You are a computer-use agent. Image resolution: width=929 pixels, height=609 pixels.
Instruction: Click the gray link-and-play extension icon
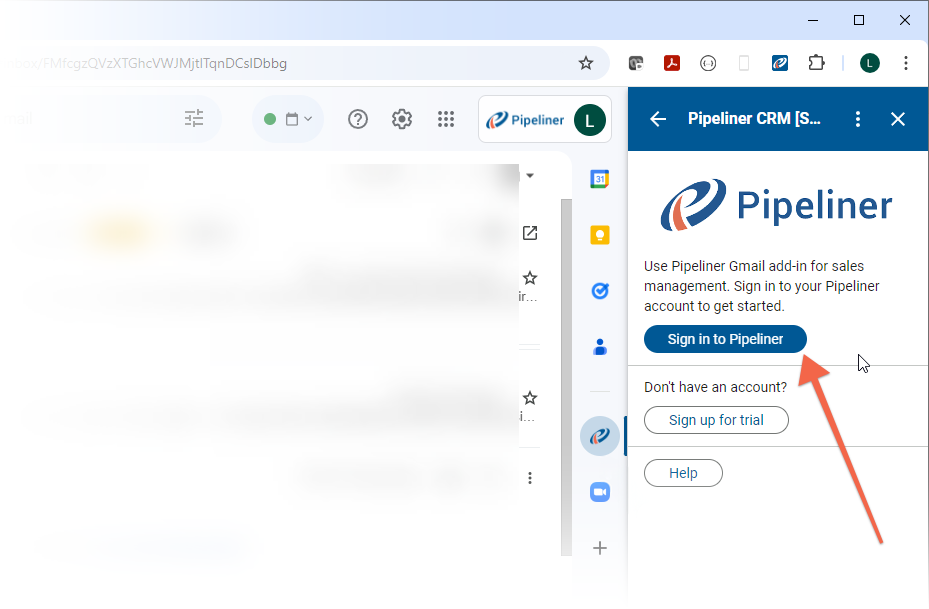tap(636, 63)
